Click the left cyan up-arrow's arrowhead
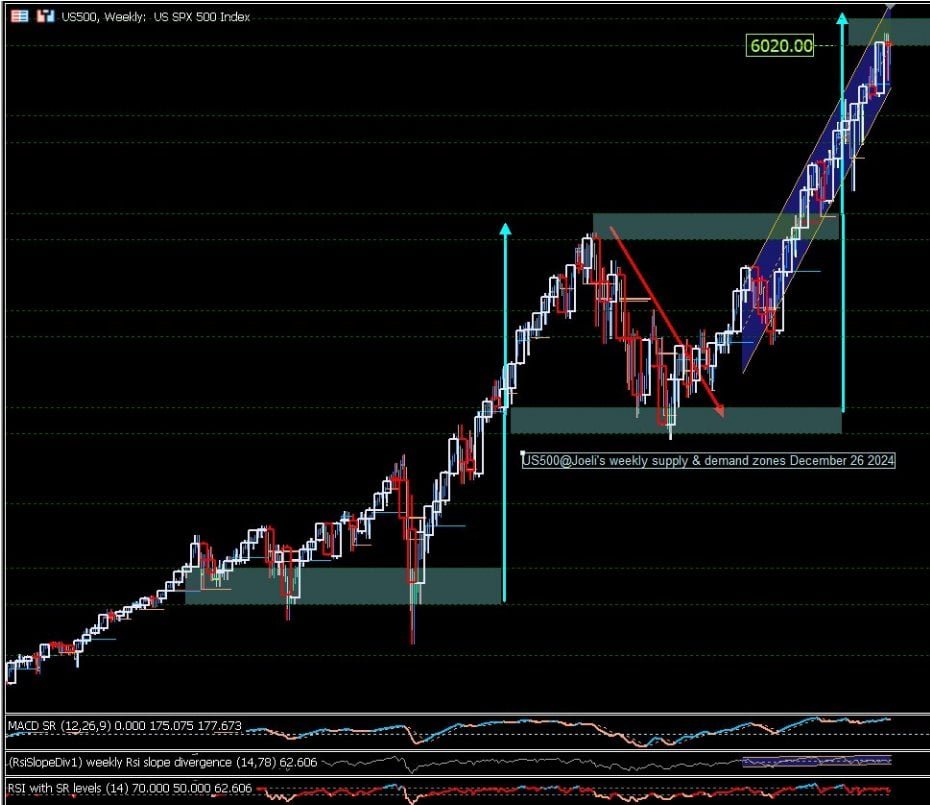930x805 pixels. (x=505, y=230)
